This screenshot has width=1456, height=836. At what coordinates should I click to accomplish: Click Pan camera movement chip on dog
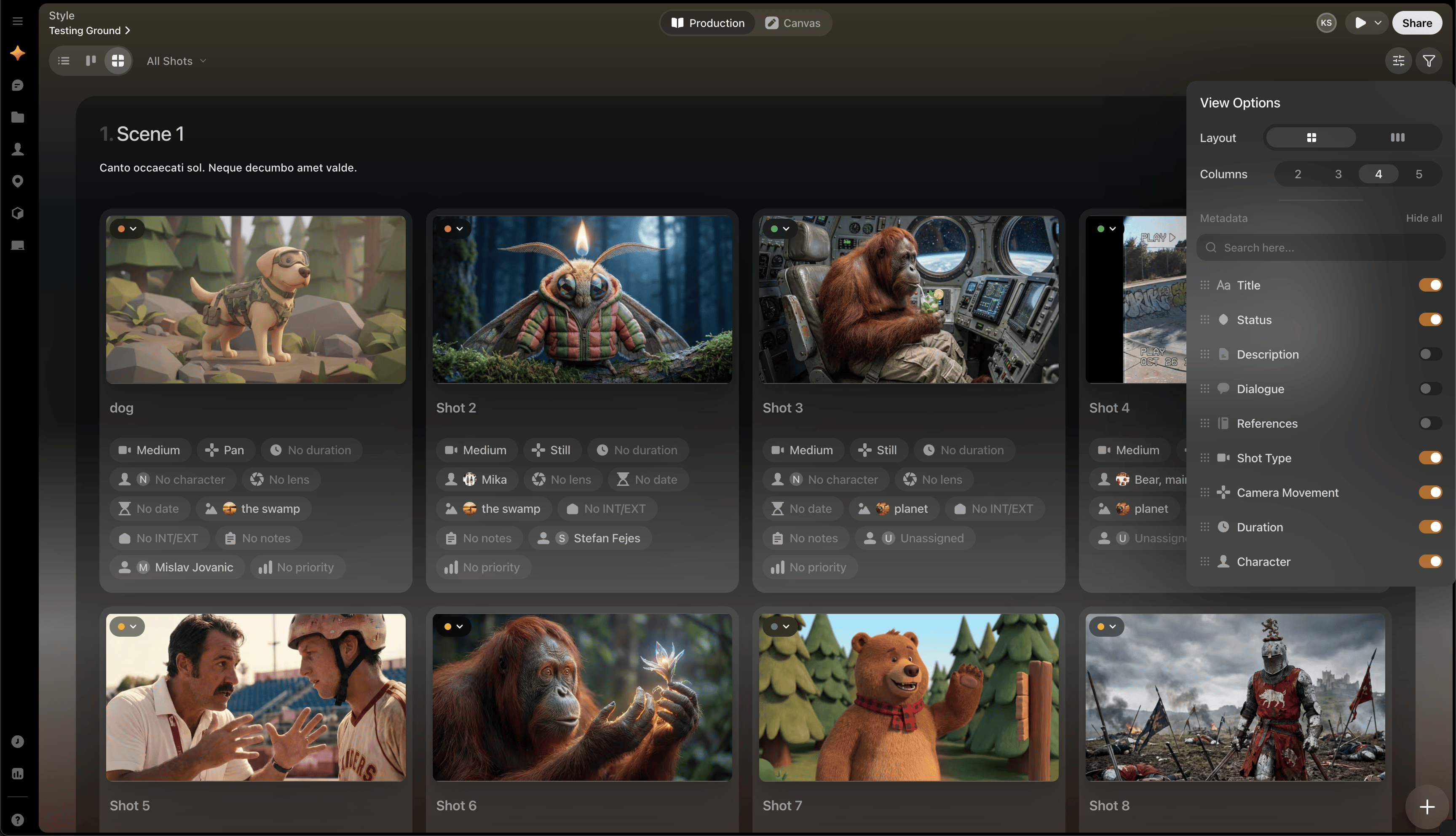click(225, 450)
